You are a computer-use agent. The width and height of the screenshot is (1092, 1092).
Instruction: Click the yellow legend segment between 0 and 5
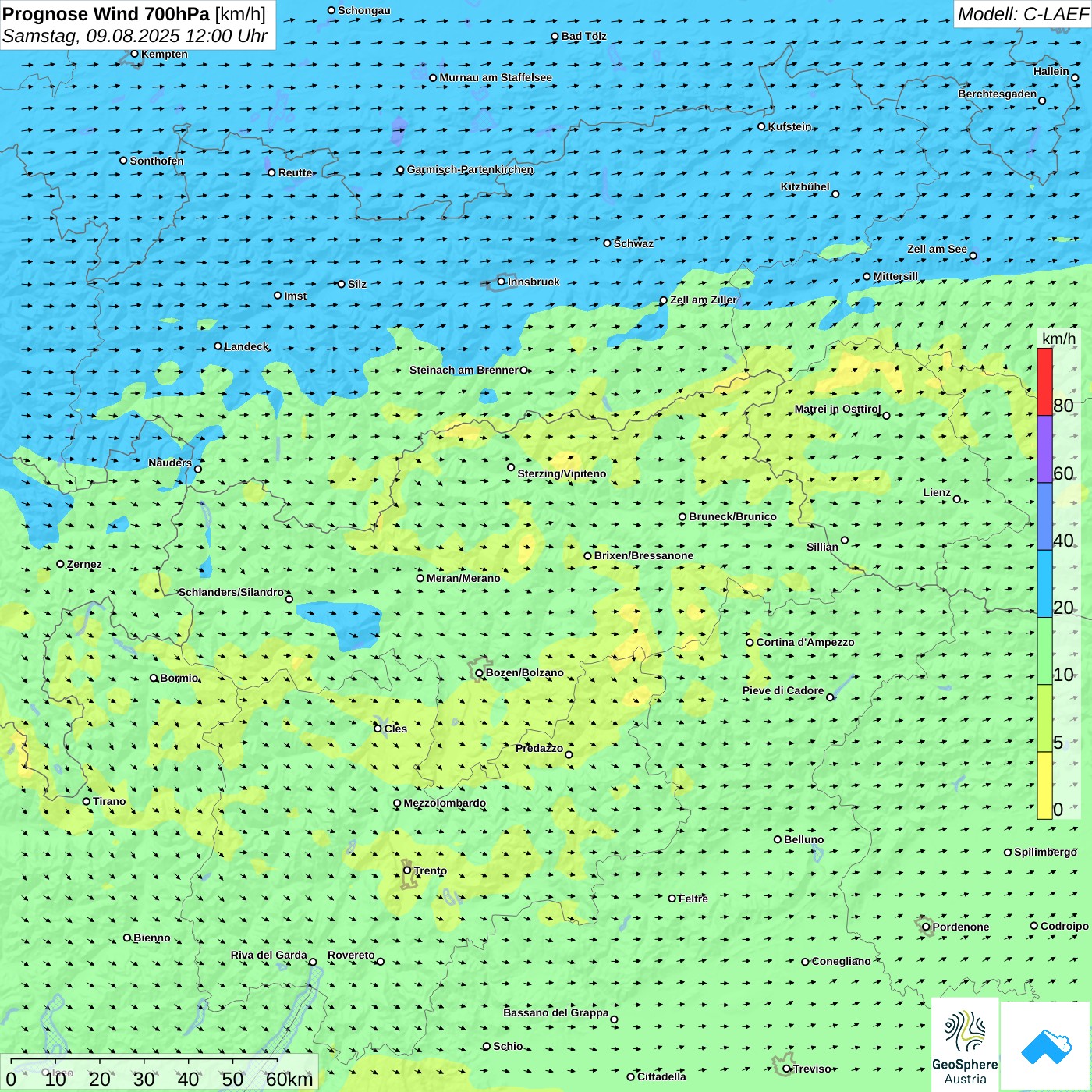[x=1044, y=785]
